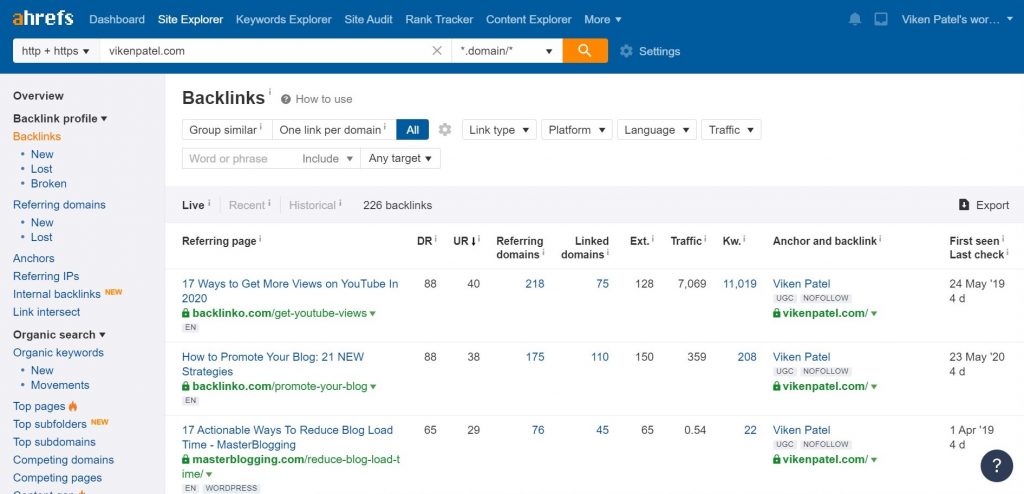Viewport: 1024px width, 494px height.
Task: Clear the domain field with X icon
Action: tap(437, 51)
